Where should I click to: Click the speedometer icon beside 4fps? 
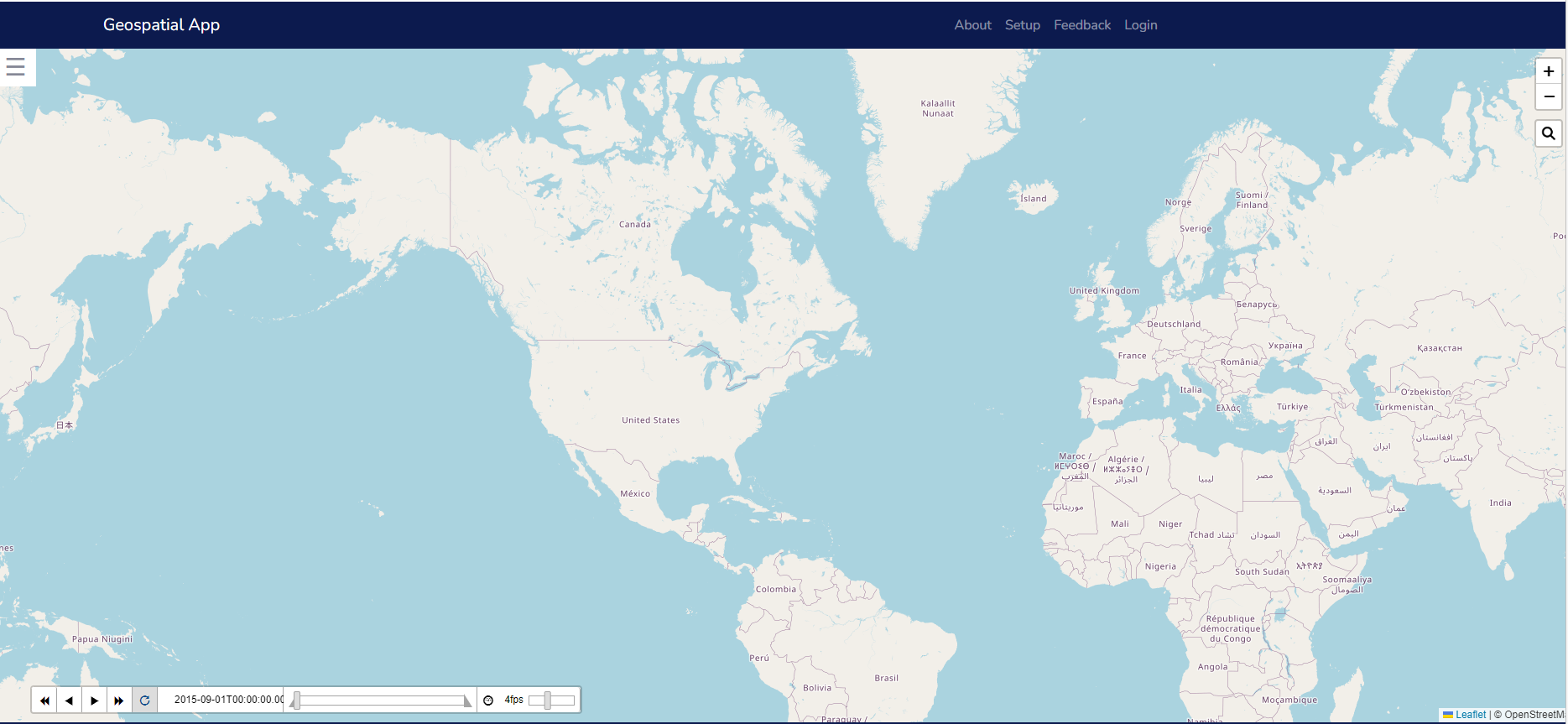pyautogui.click(x=488, y=700)
